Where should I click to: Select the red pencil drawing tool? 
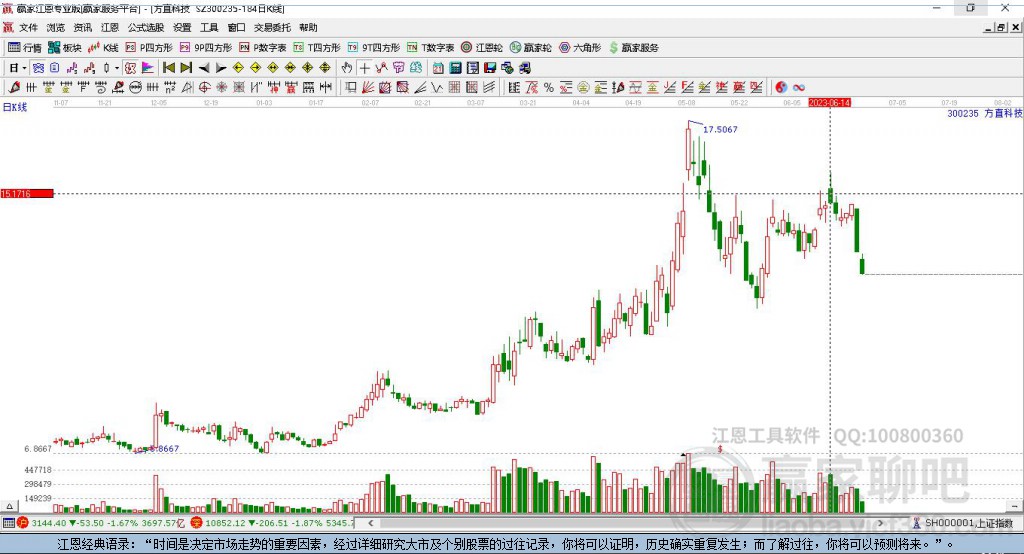[14, 88]
